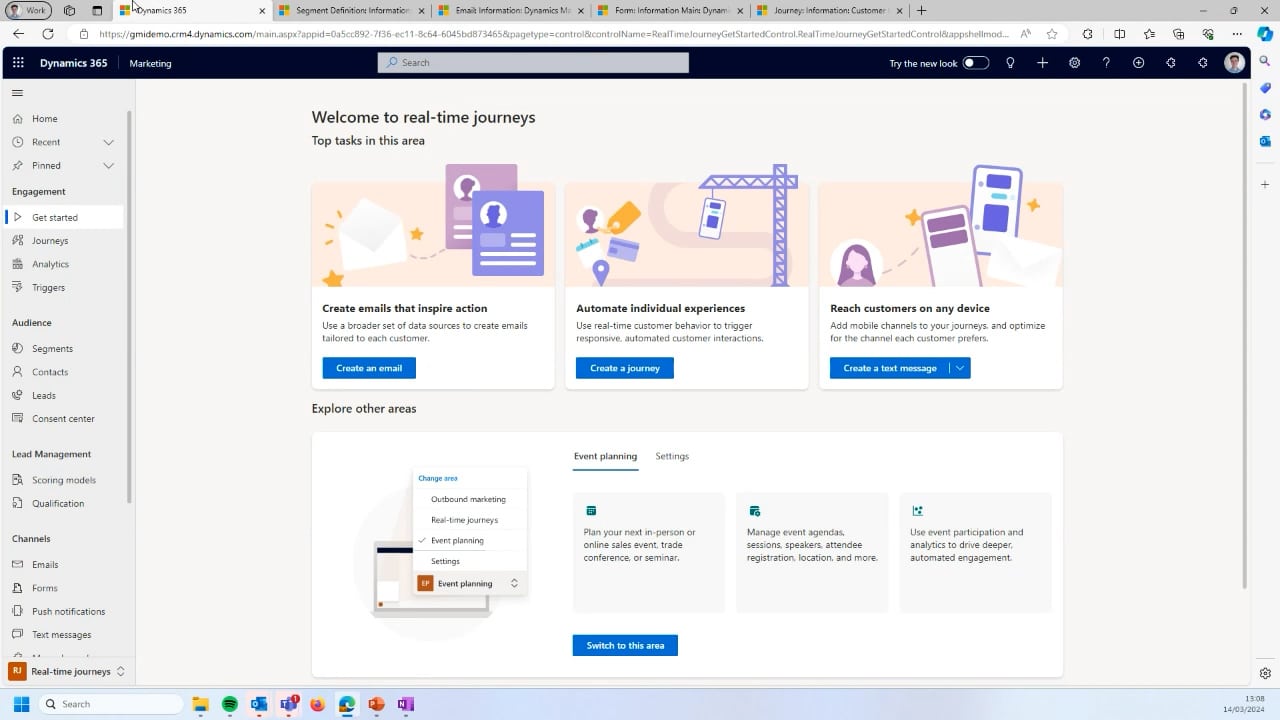This screenshot has height=720, width=1280.
Task: Open Leads under Audience
Action: click(x=43, y=395)
